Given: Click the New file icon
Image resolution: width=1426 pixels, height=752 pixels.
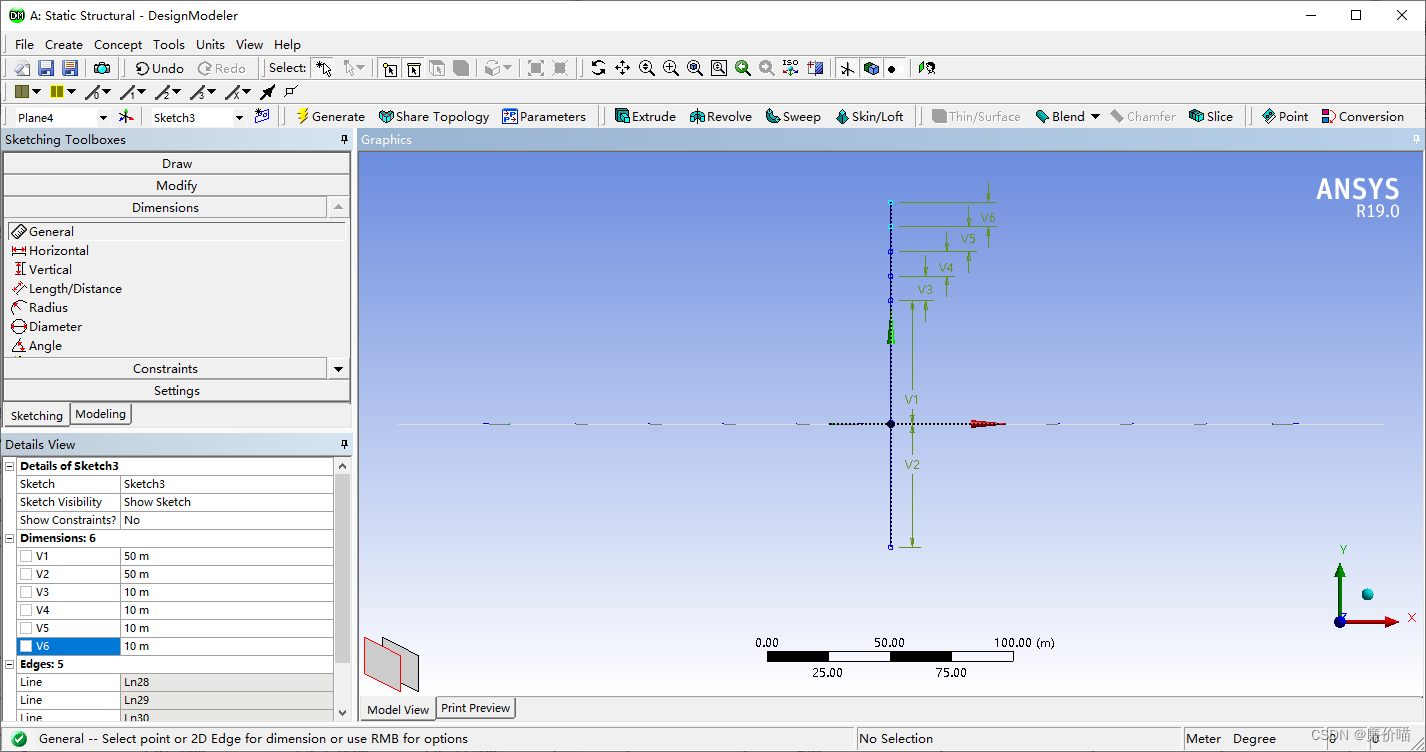Looking at the screenshot, I should (x=22, y=68).
